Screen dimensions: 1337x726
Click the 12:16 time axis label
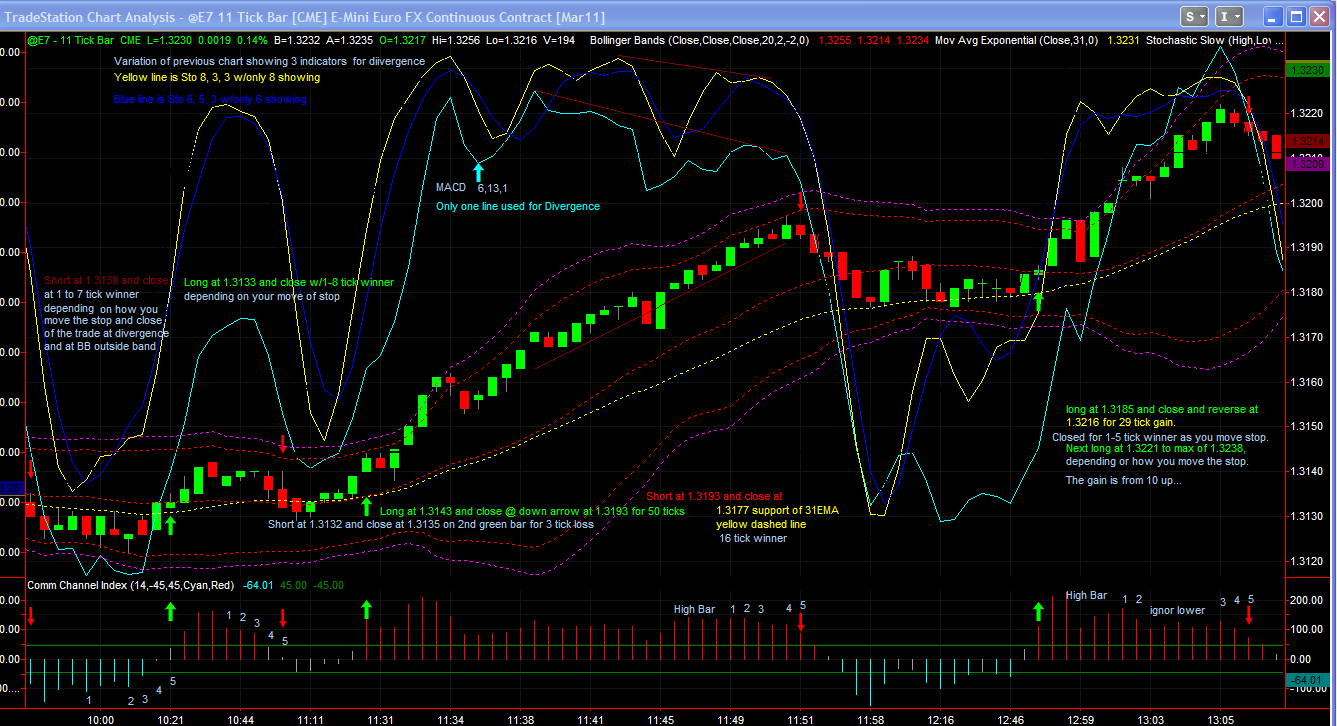(941, 719)
